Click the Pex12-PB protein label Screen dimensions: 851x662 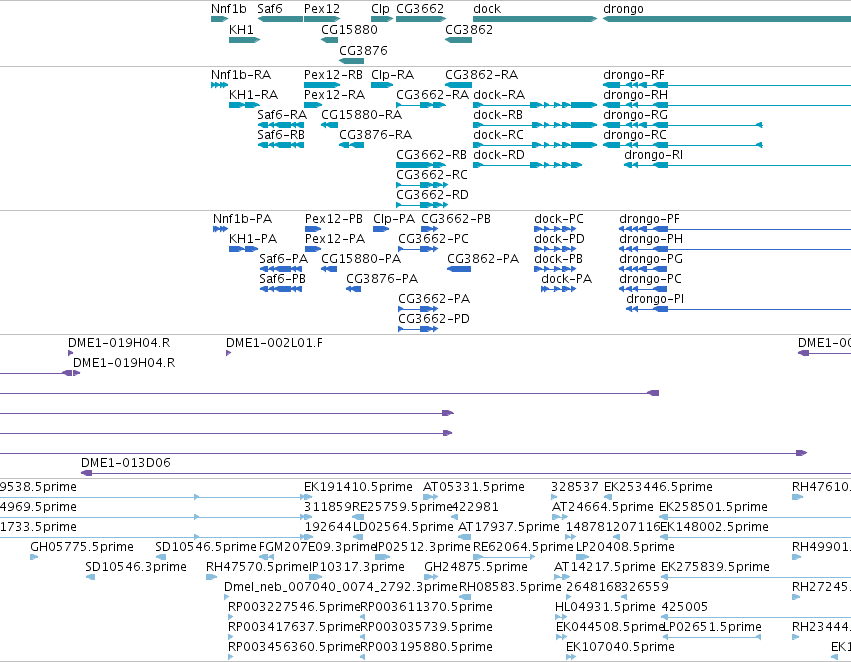[334, 219]
